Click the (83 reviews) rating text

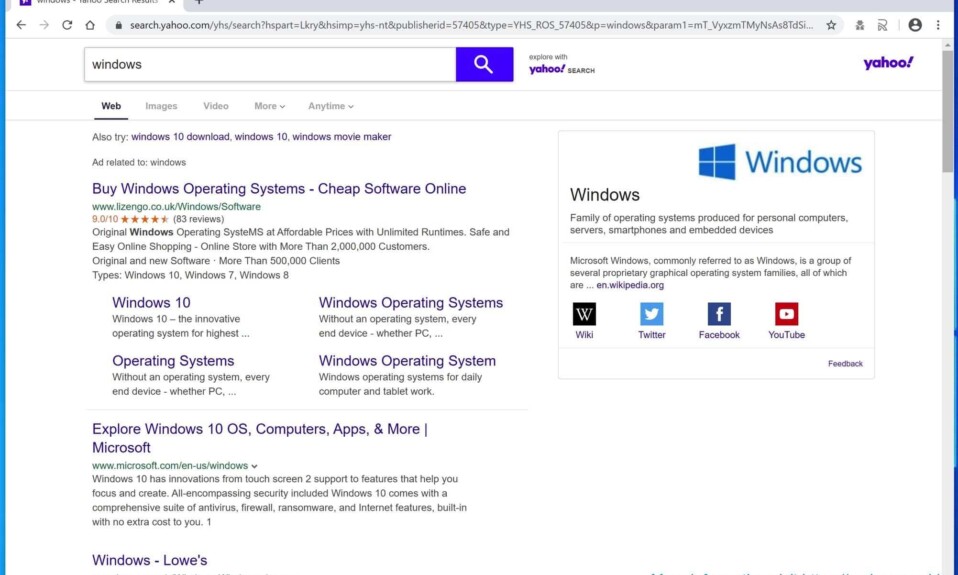(199, 219)
